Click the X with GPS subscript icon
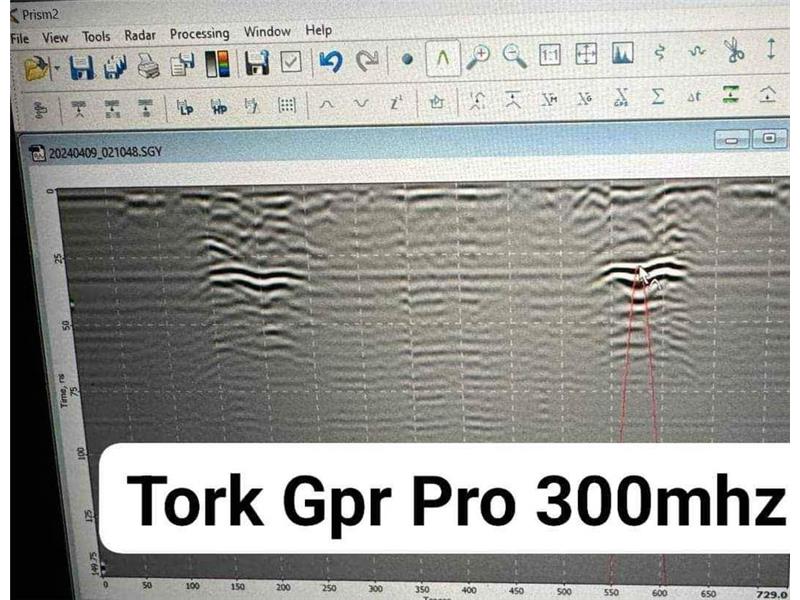Viewport: 800px width, 600px height. 621,97
